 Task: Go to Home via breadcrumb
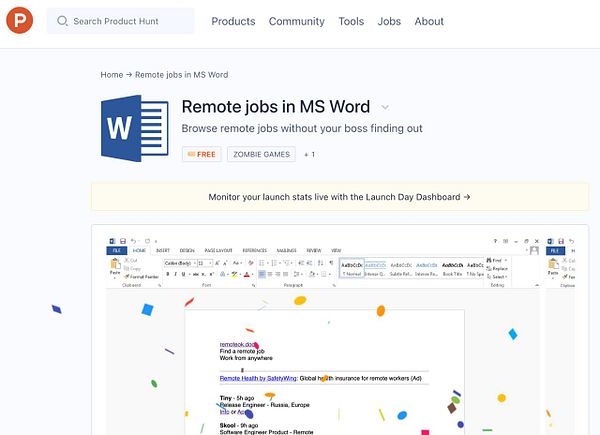click(x=112, y=75)
